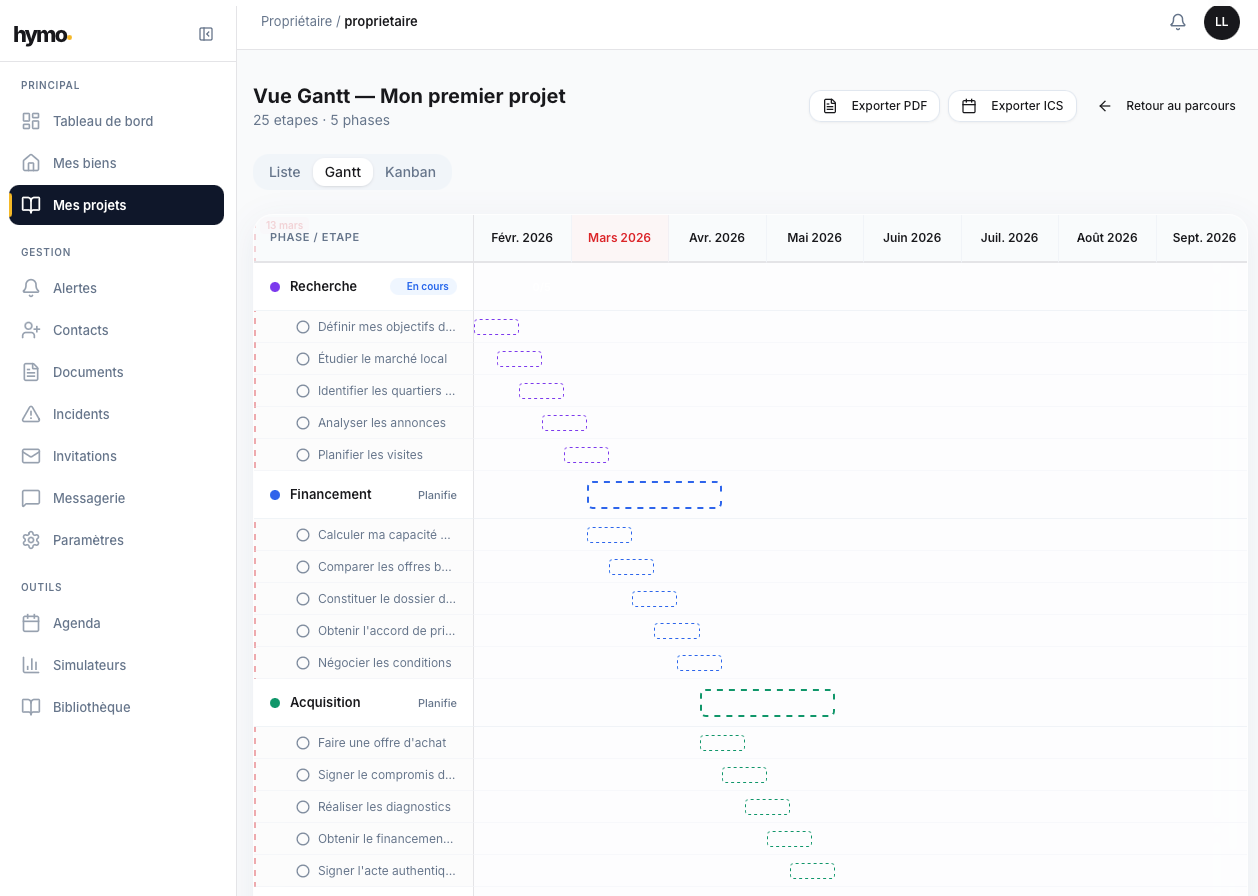This screenshot has height=896, width=1258.
Task: Collapse the sidebar with the panel toggle icon
Action: coord(205,33)
